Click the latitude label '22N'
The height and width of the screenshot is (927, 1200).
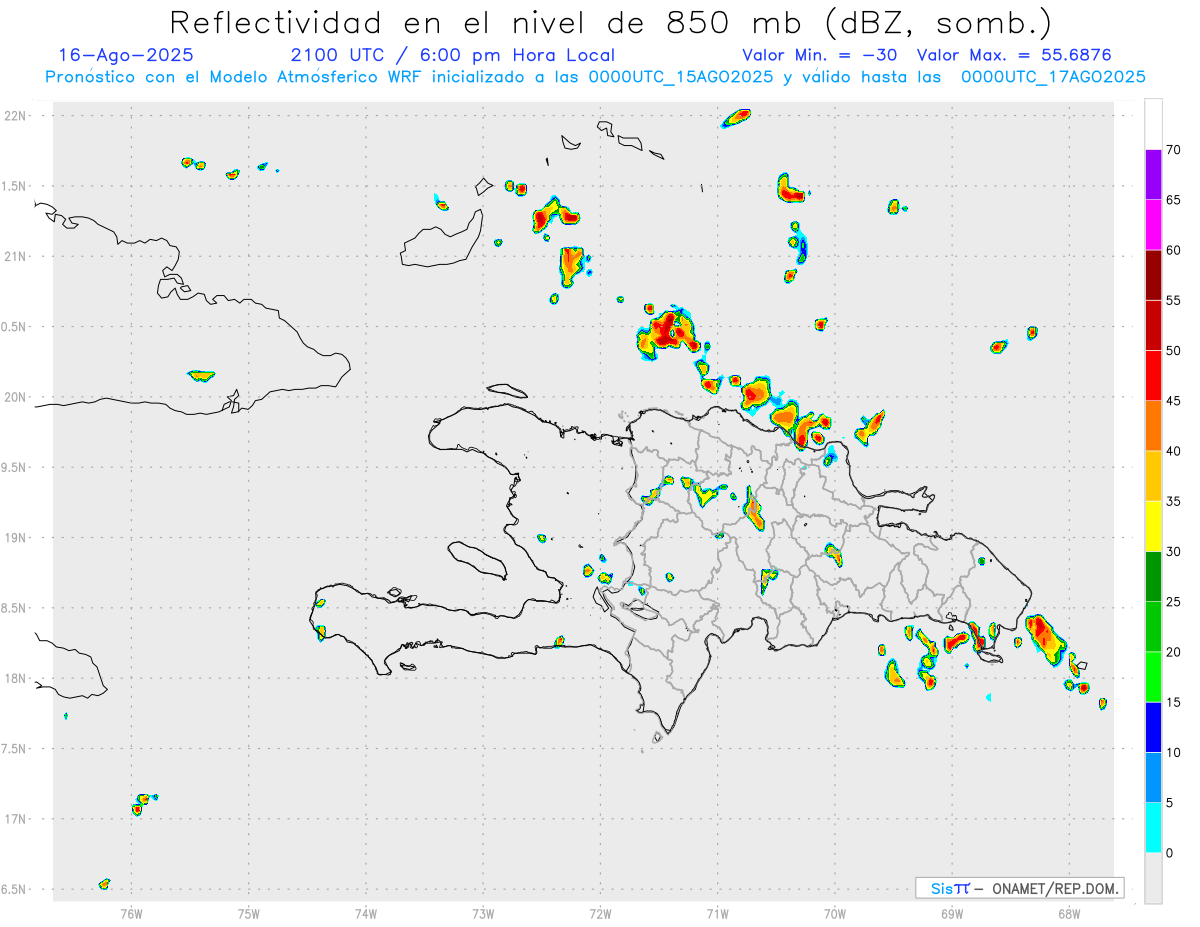16,116
